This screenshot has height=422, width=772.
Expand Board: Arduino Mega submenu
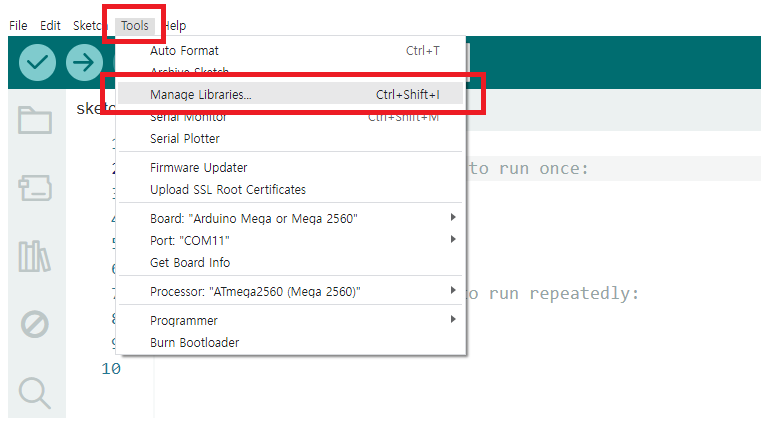pyautogui.click(x=290, y=219)
